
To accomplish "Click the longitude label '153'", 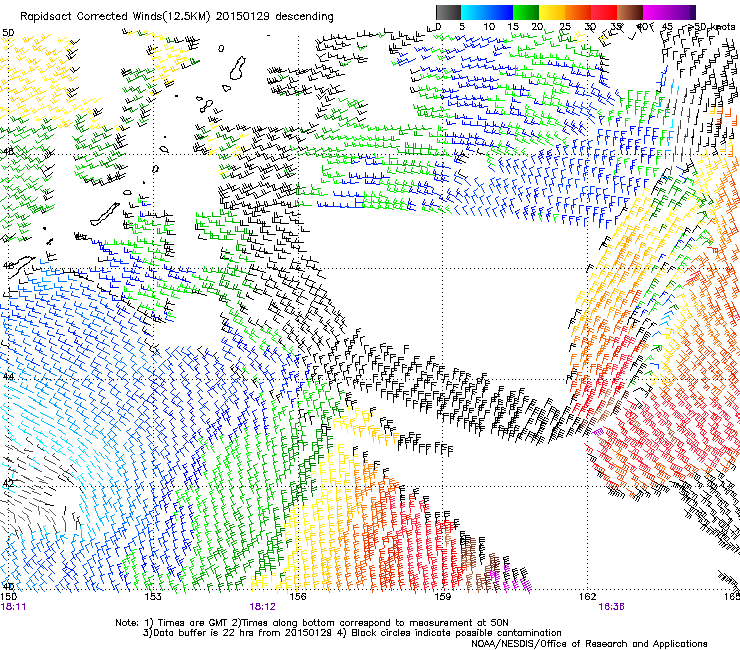I will tap(152, 597).
